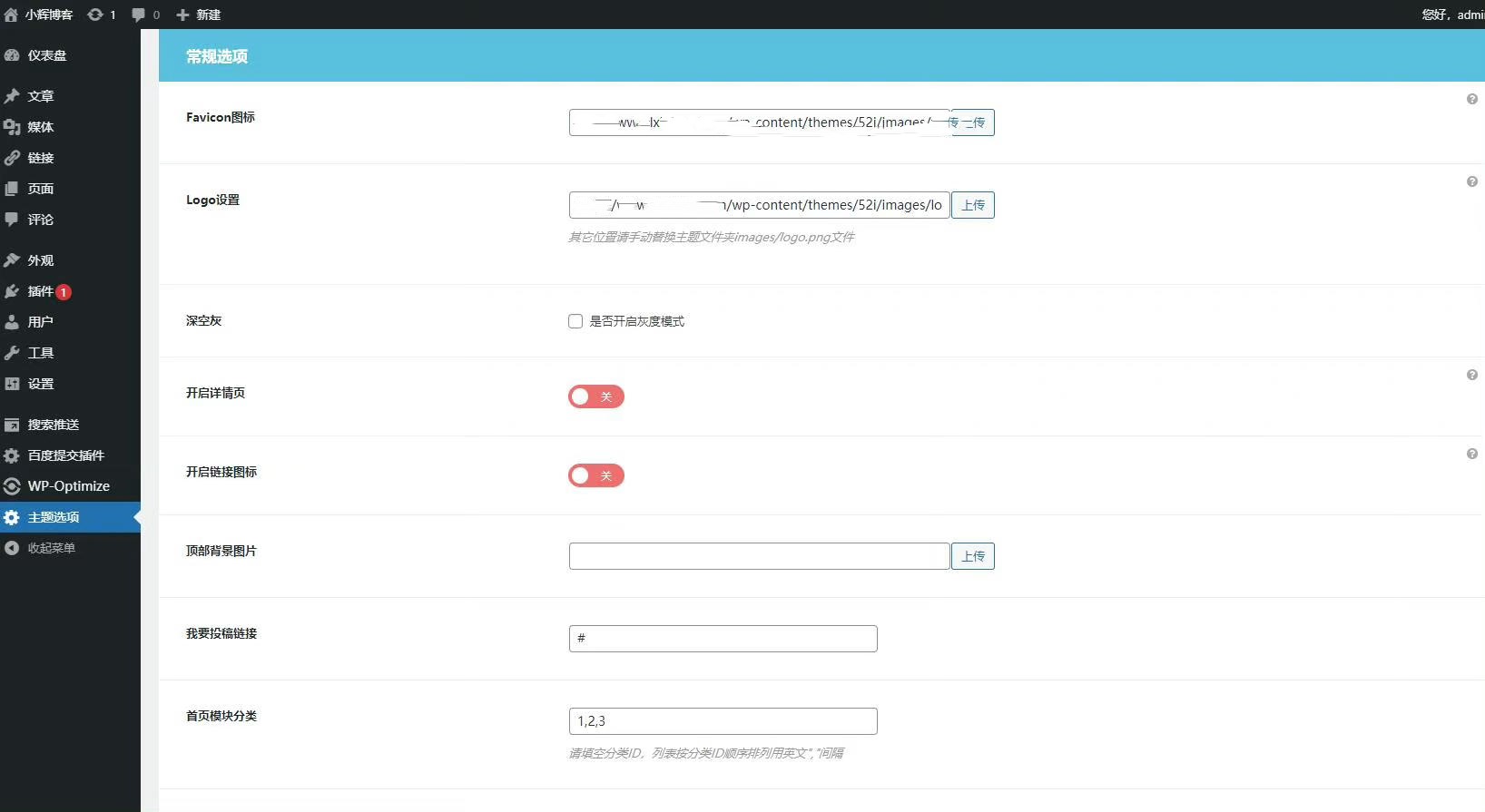Select the 主题选项 menu item
Image resolution: width=1485 pixels, height=812 pixels.
click(54, 517)
